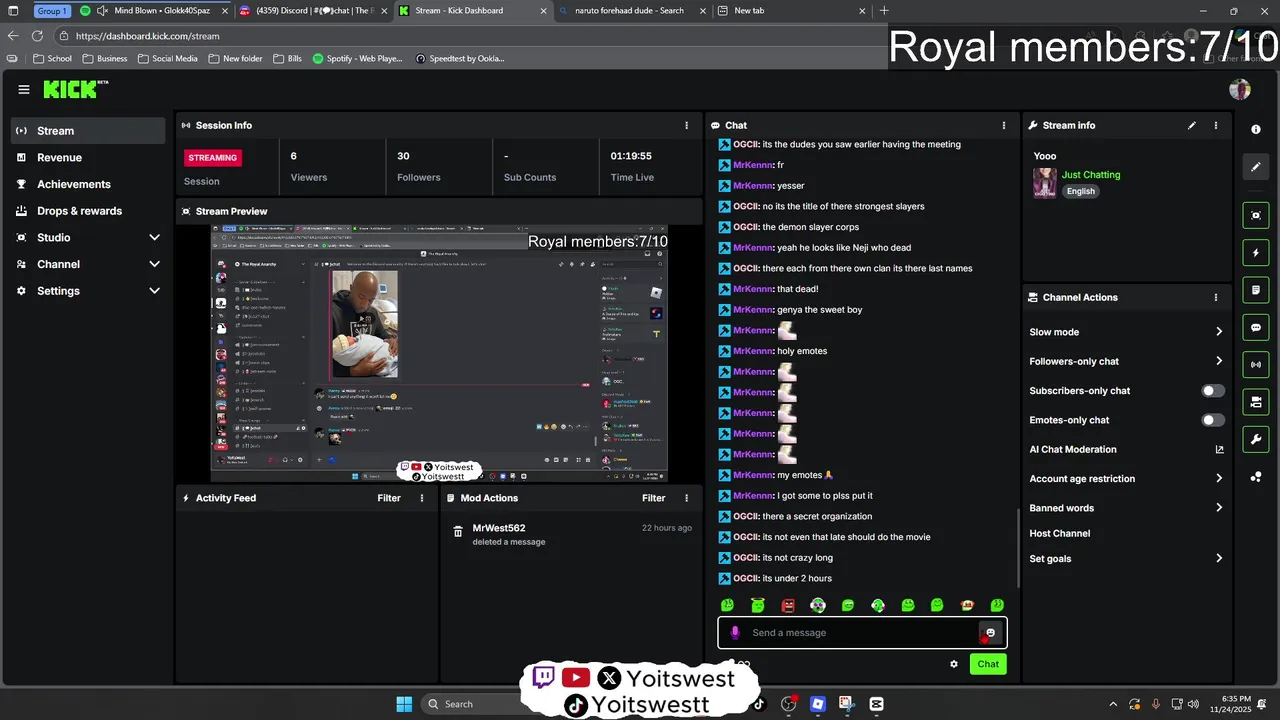Click the stream preview video thumbnail
Viewport: 1280px width, 720px height.
pos(439,353)
